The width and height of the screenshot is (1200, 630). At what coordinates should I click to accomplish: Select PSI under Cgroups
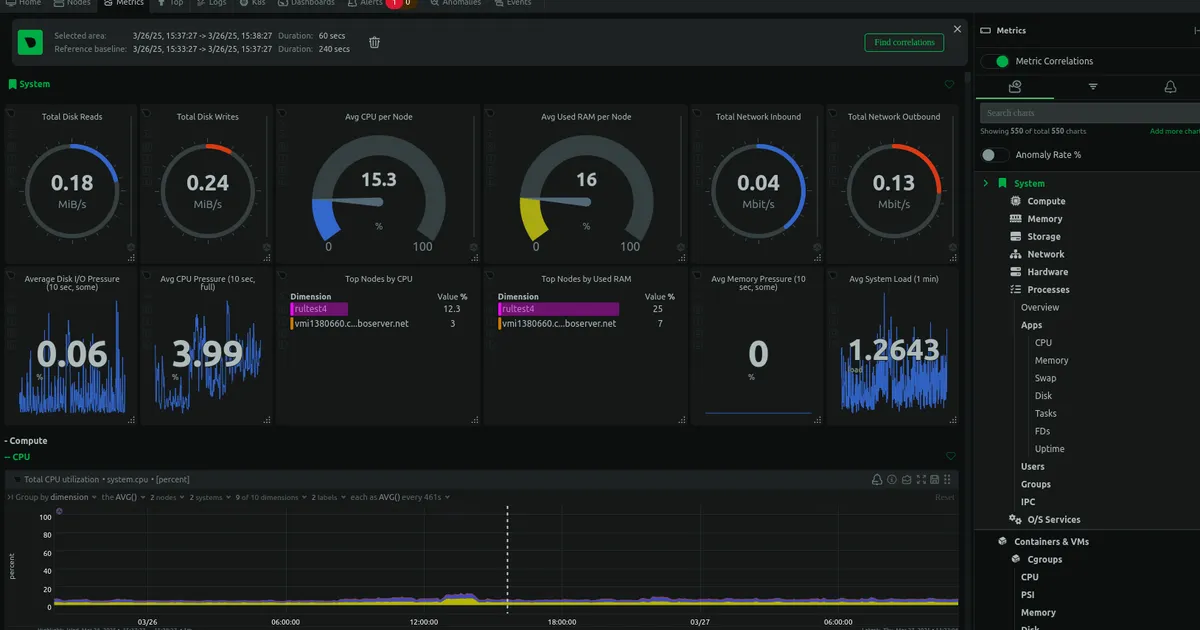tap(1027, 595)
